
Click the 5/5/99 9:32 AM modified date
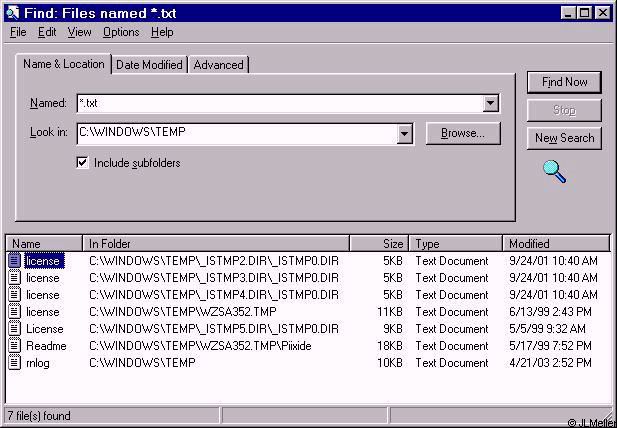pos(547,329)
